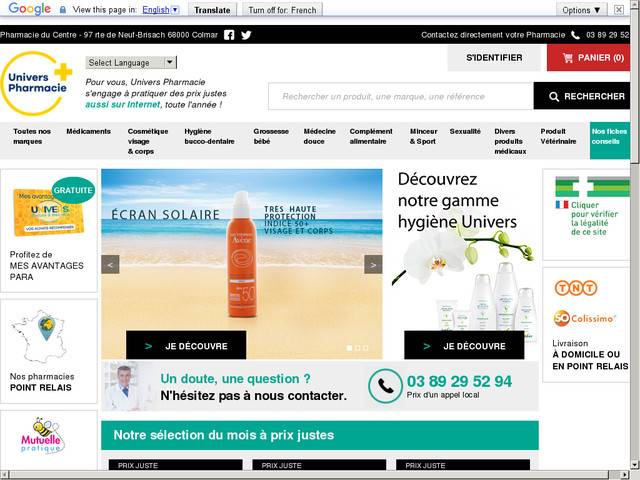640x480 pixels.
Task: Click the vertical scrollbar down arrow
Action: point(635,465)
